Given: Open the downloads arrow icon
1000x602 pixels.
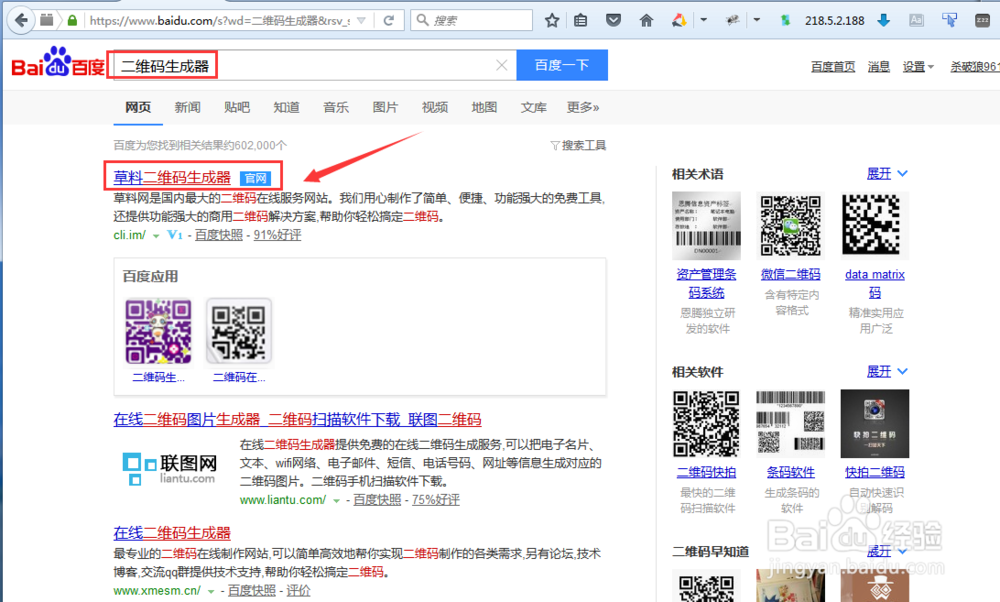Looking at the screenshot, I should coord(883,20).
